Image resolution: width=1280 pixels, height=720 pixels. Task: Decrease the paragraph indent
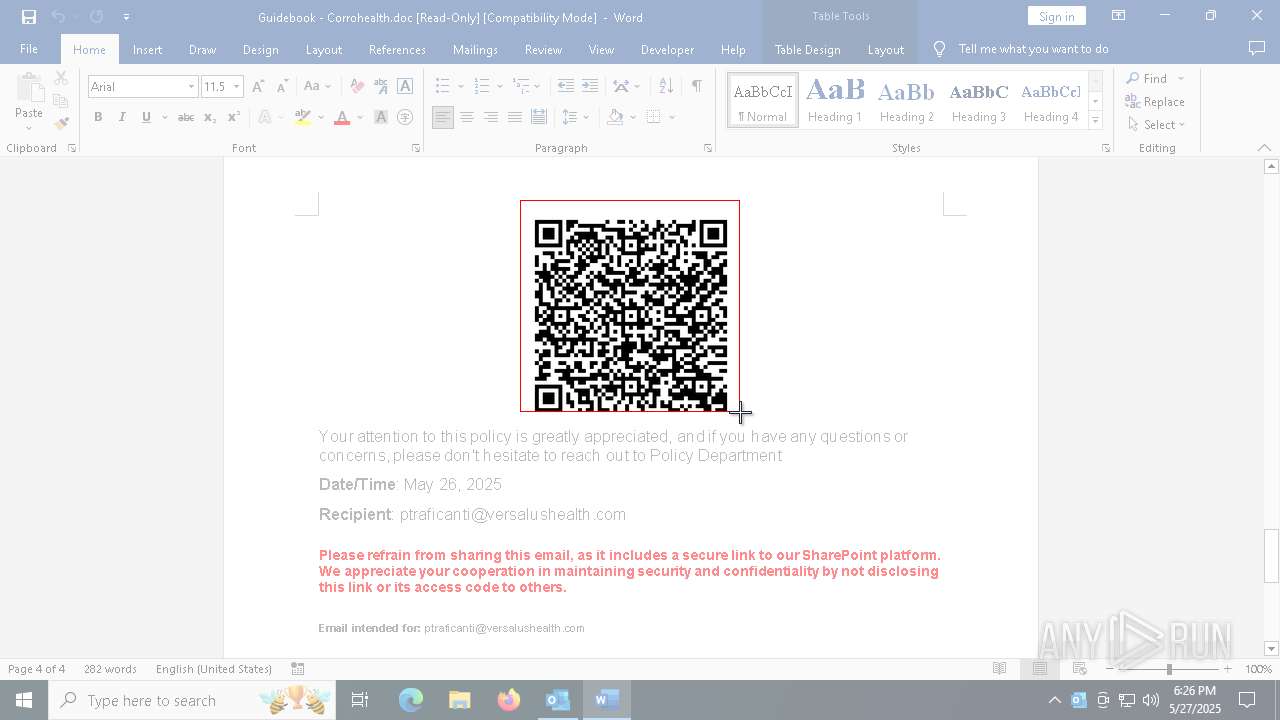pos(566,87)
